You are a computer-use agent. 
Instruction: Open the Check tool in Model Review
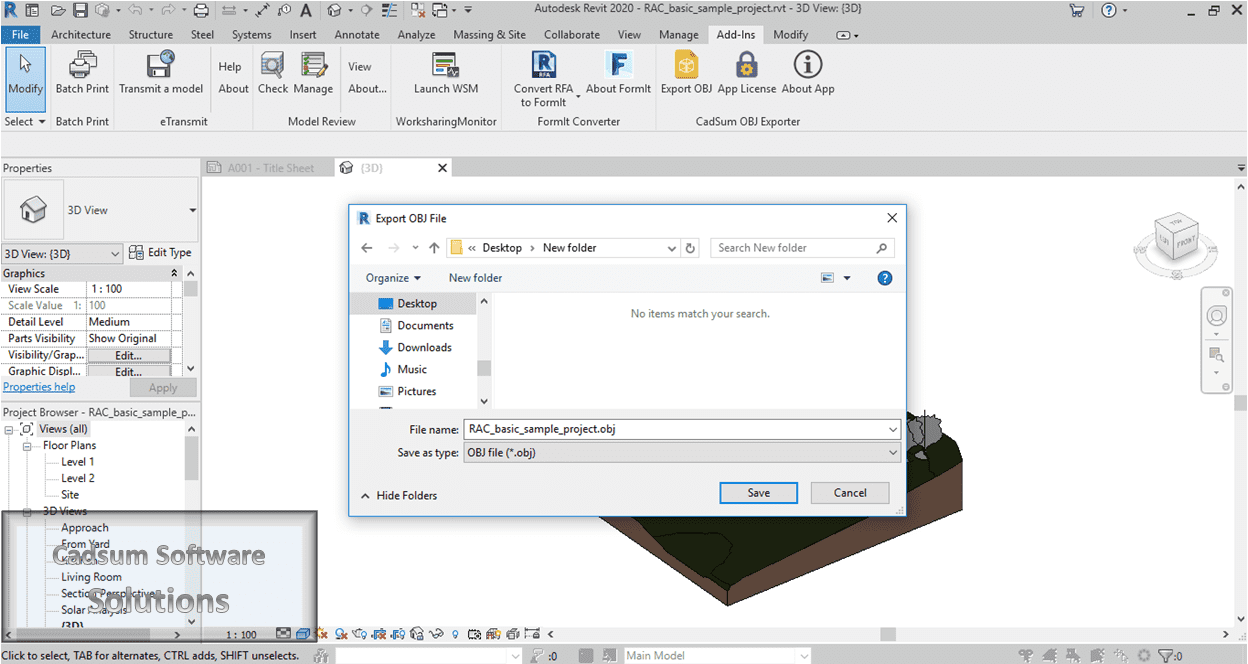point(272,70)
